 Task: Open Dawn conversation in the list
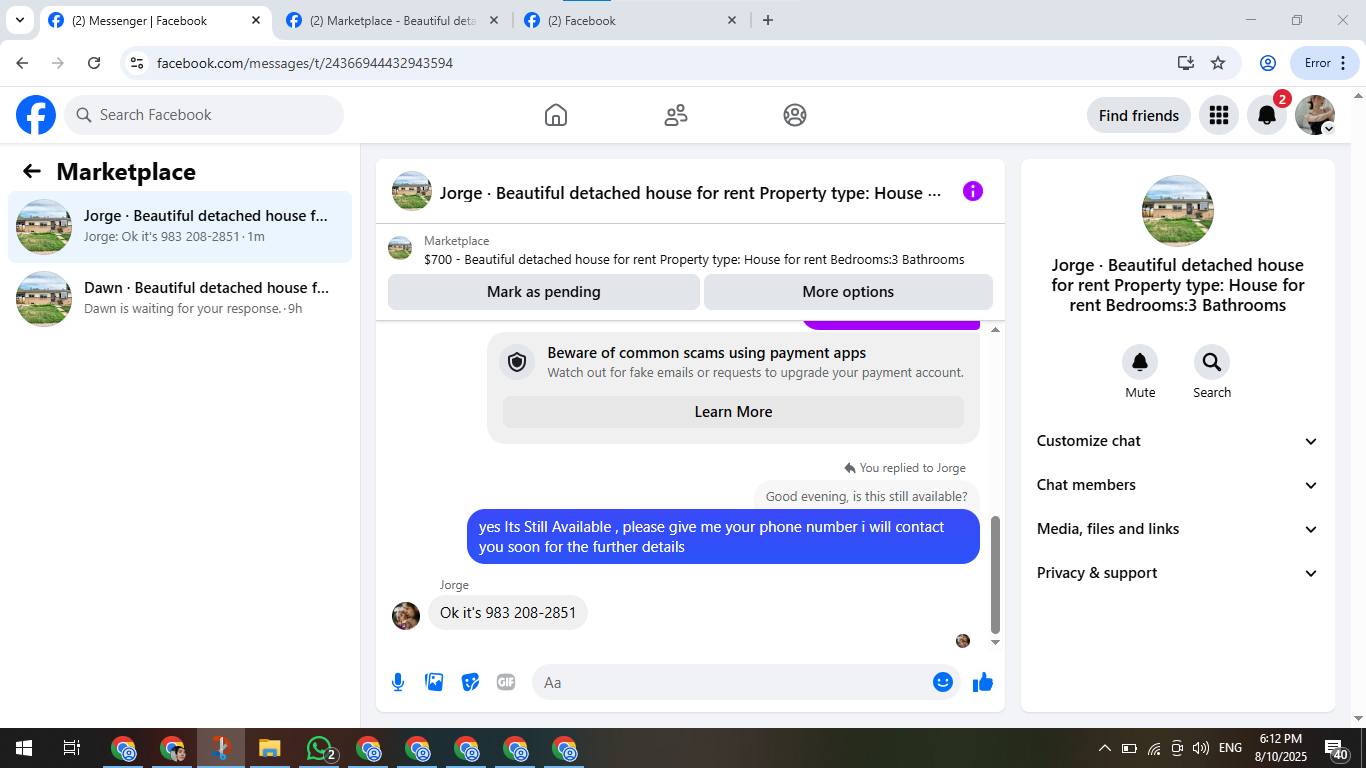point(180,299)
